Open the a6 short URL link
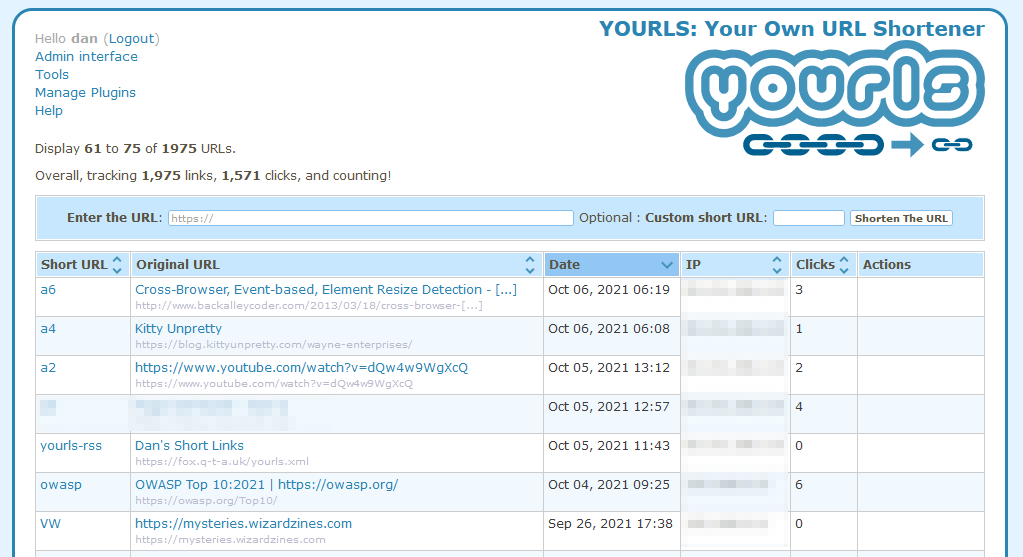The width and height of the screenshot is (1023, 557). click(x=48, y=290)
